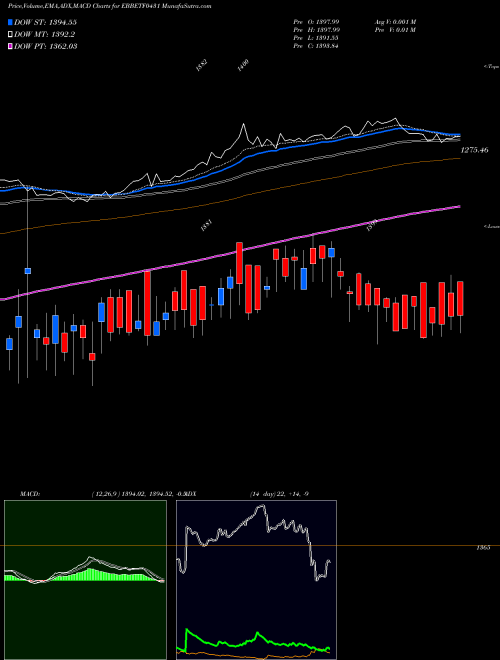Select the 'DOW ST: 1394.55' legend text
The height and width of the screenshot is (660, 500).
point(45,22)
